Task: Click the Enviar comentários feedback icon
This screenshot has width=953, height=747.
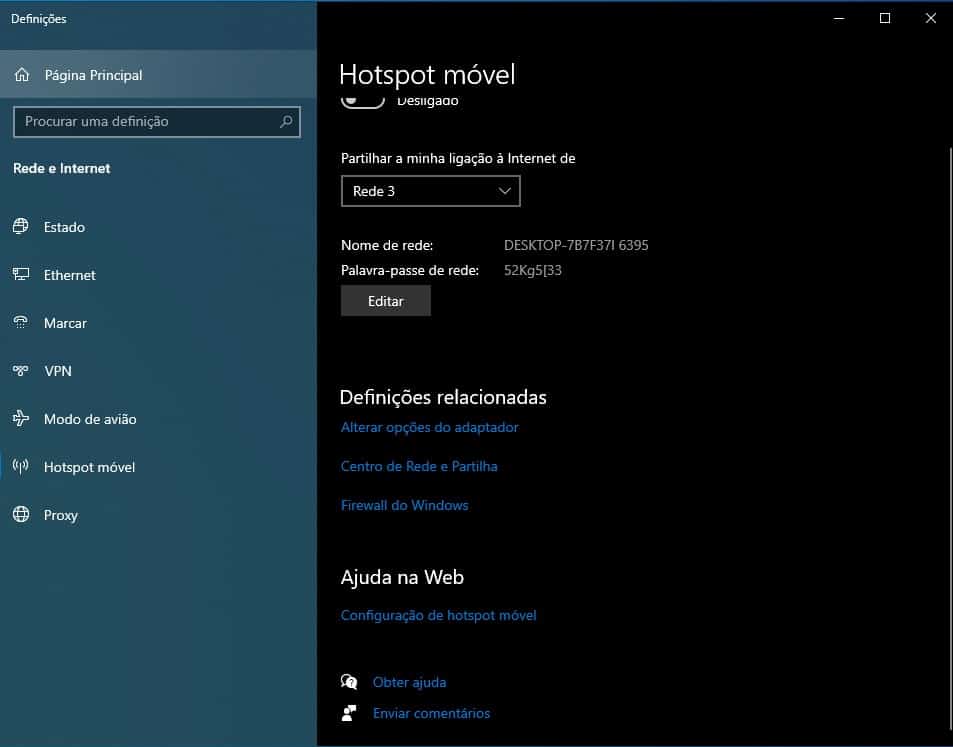Action: 349,713
